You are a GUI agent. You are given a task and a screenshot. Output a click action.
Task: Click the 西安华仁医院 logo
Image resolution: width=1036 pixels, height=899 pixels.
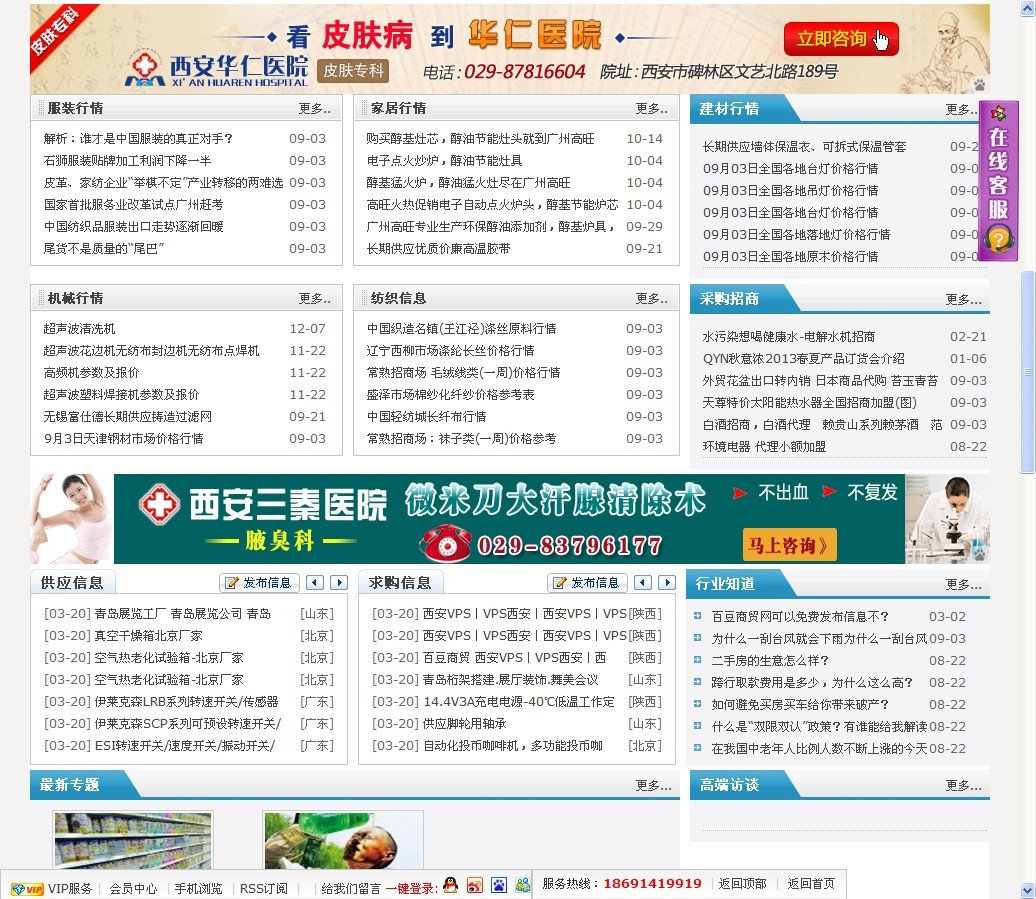[217, 69]
